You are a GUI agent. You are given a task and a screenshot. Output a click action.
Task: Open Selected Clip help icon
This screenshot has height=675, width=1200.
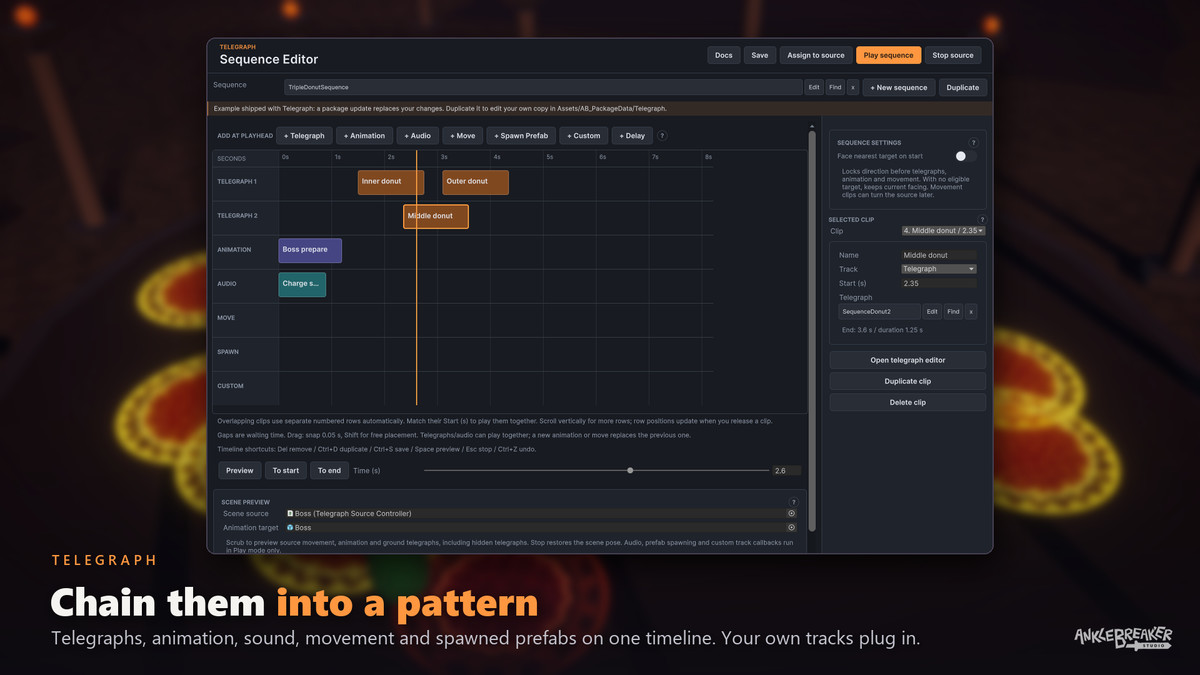(982, 219)
